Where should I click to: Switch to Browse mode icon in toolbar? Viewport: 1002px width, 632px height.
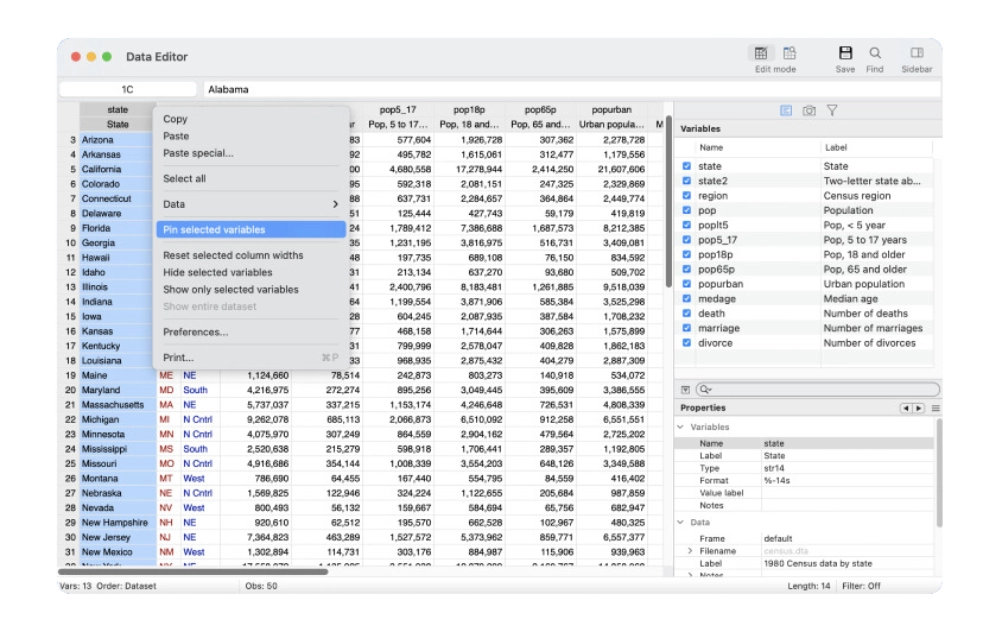click(789, 53)
